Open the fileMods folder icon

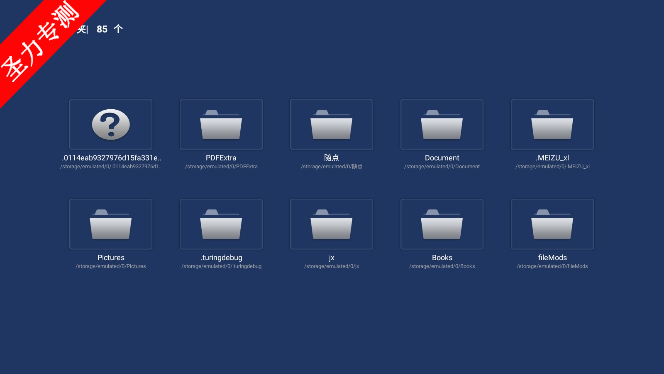pos(552,224)
